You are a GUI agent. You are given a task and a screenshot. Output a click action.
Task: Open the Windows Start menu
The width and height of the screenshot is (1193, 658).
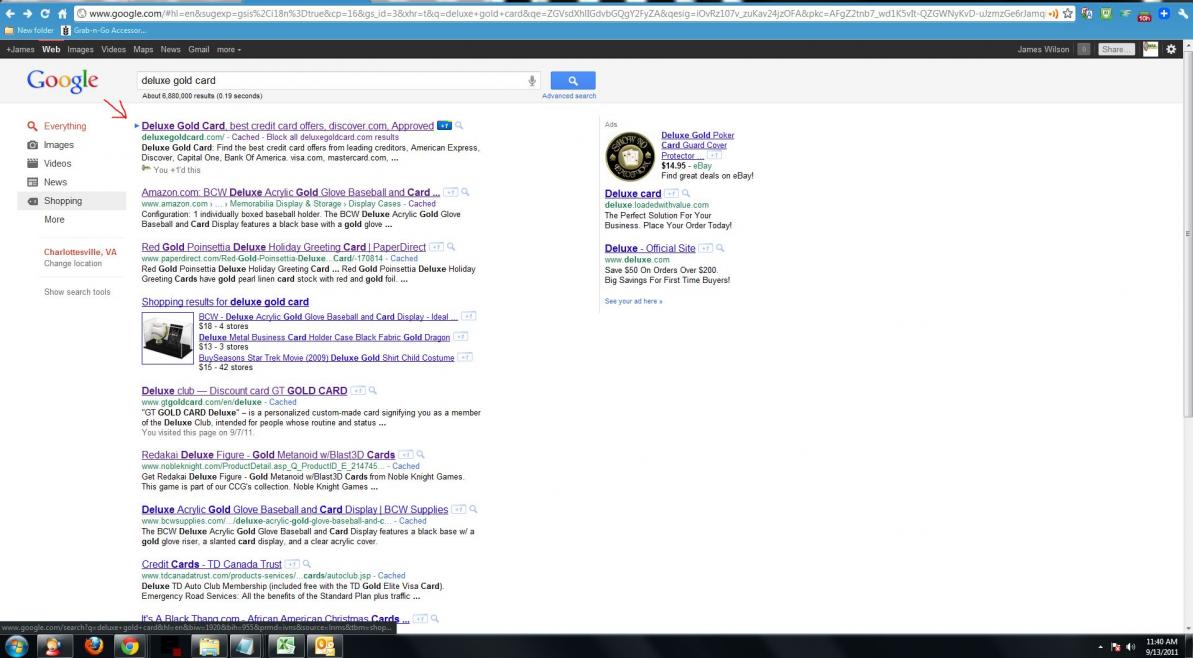16,647
